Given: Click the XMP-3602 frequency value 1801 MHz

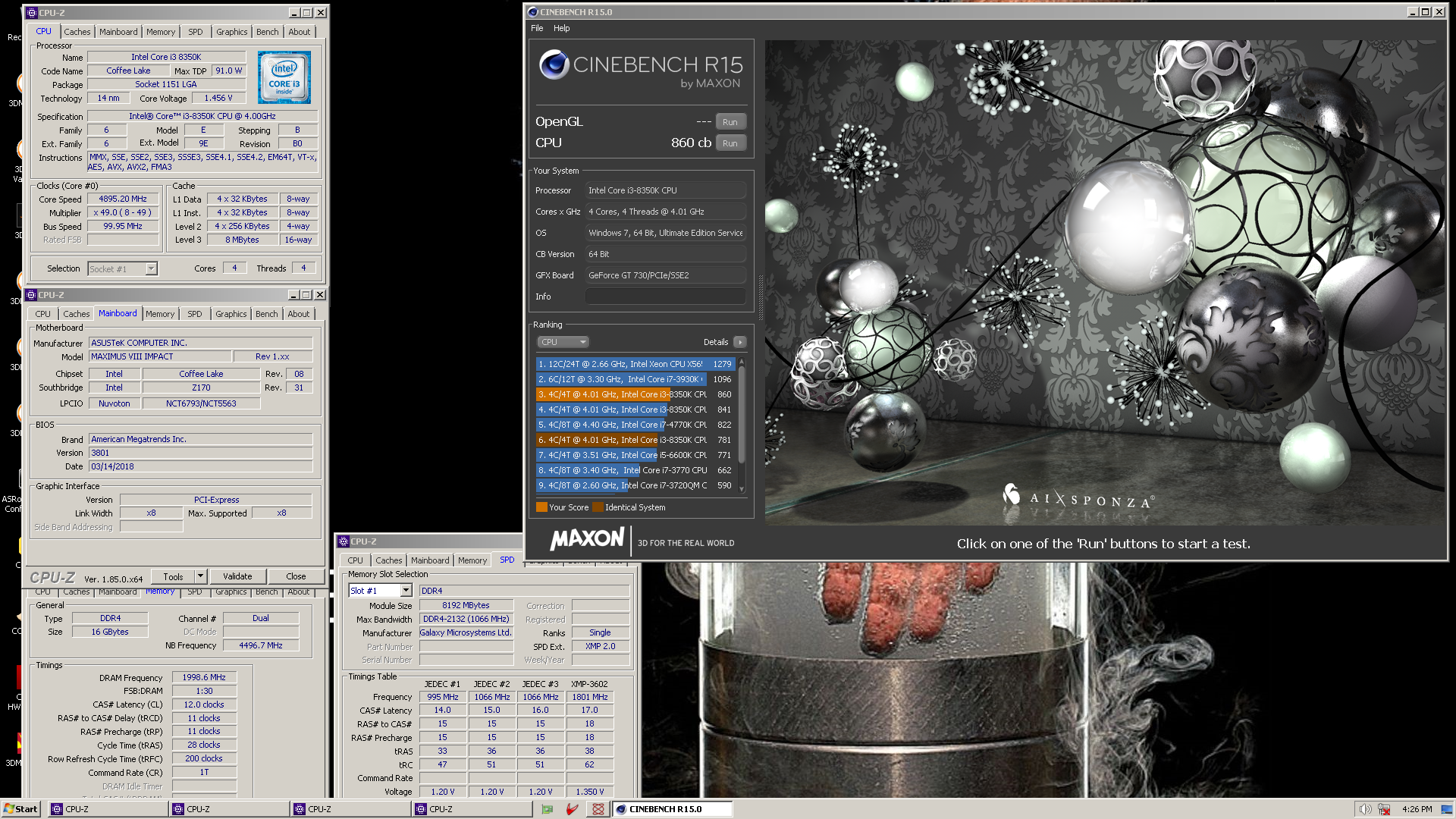Looking at the screenshot, I should (x=589, y=697).
